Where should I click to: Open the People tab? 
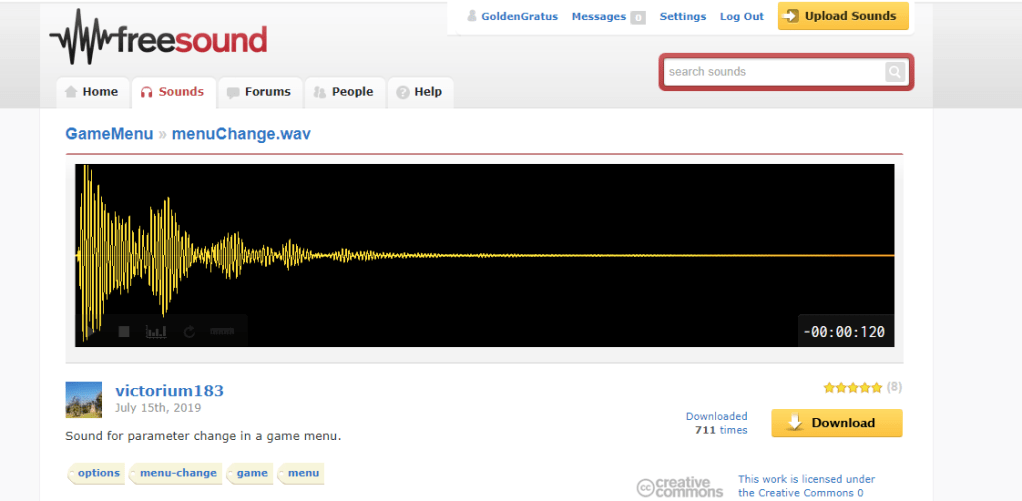(x=343, y=92)
